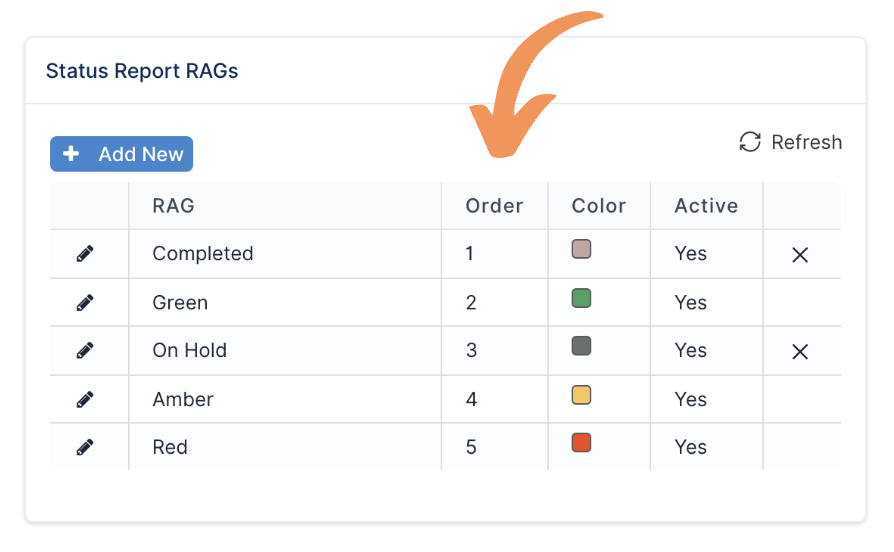This screenshot has width=894, height=552.
Task: Remove On Hold row using X
Action: (800, 352)
